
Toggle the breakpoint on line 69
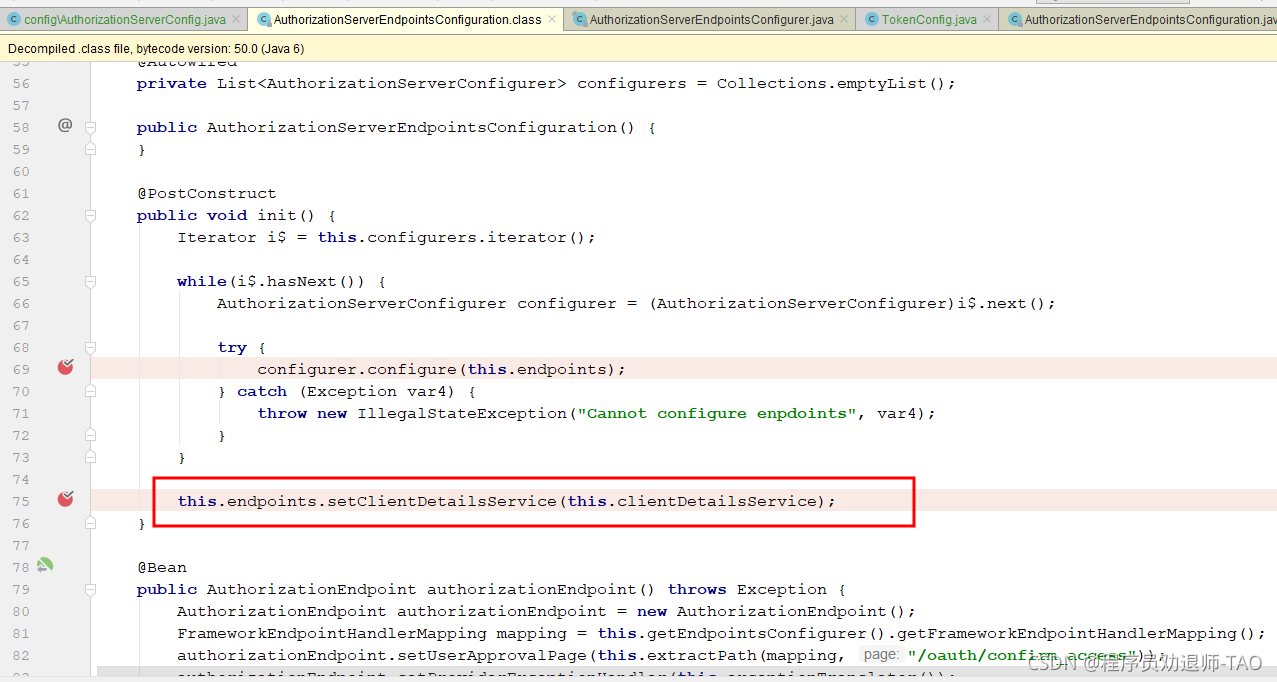65,368
